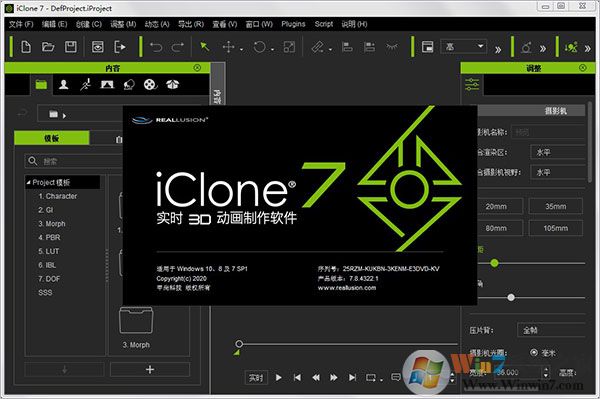Click the green motion/keyframe tool icon

click(571, 47)
